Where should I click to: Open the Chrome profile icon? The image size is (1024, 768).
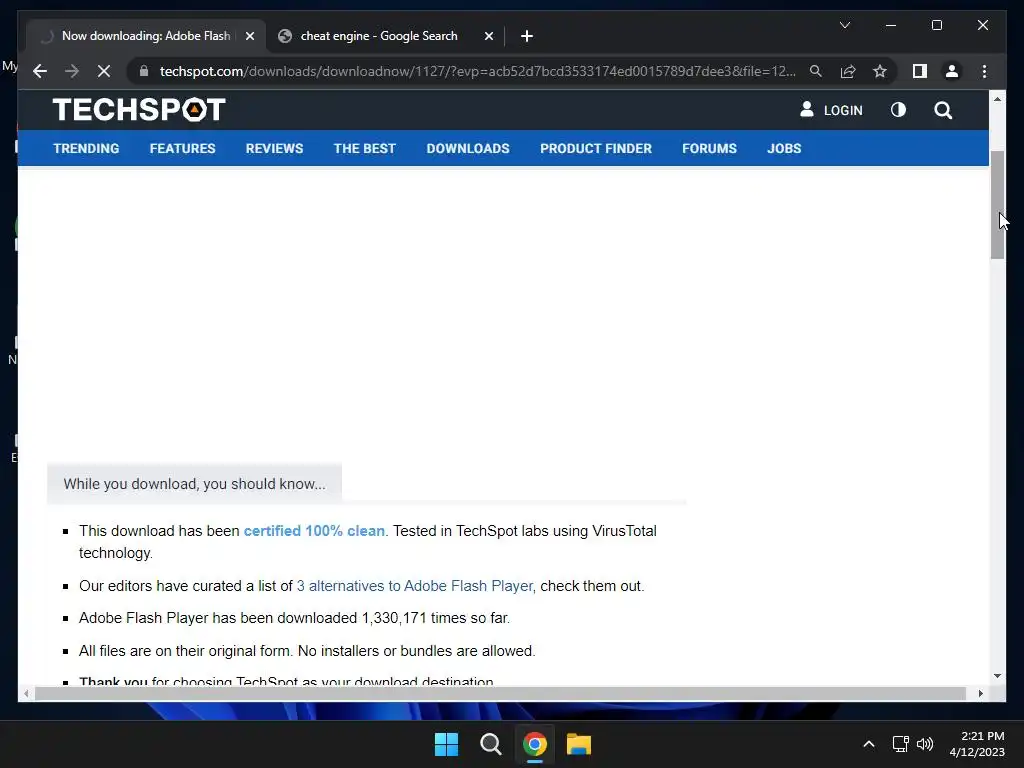952,71
